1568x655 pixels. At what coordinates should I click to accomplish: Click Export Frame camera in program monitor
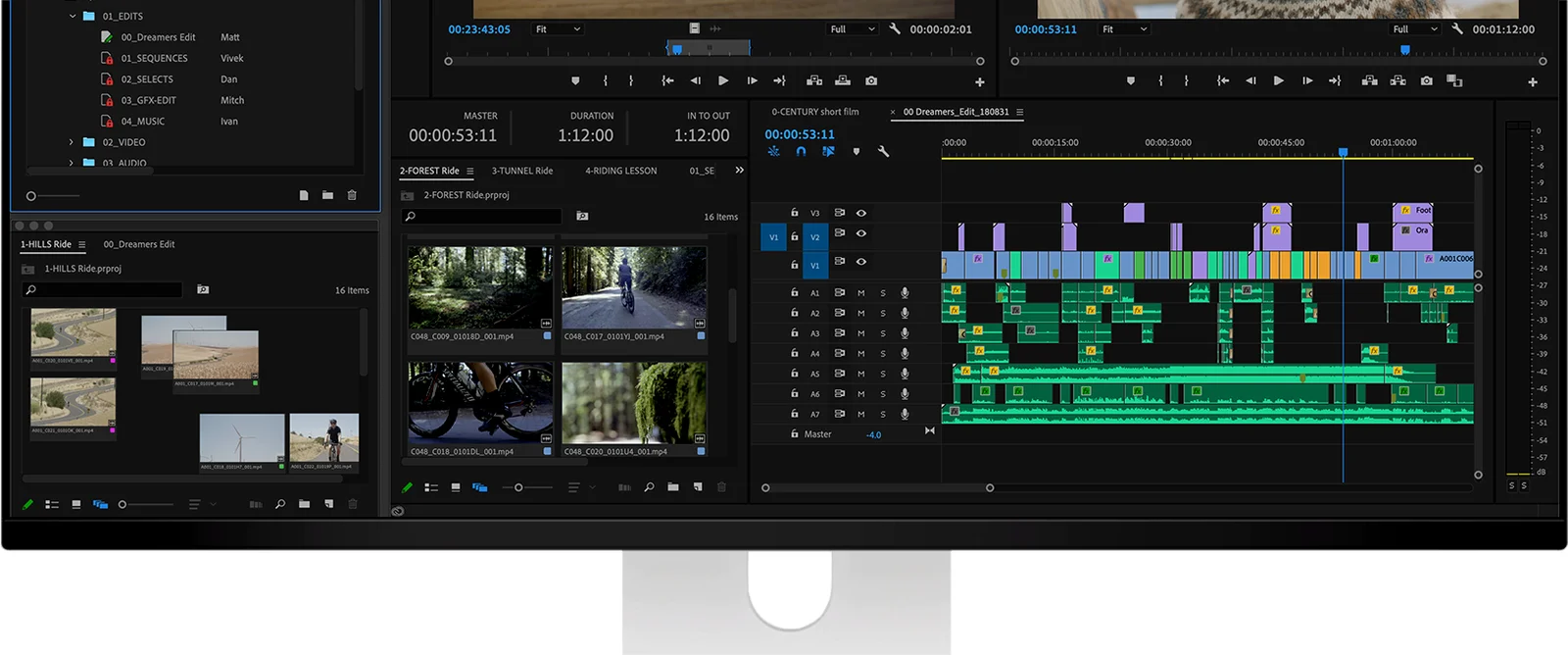coord(1426,80)
